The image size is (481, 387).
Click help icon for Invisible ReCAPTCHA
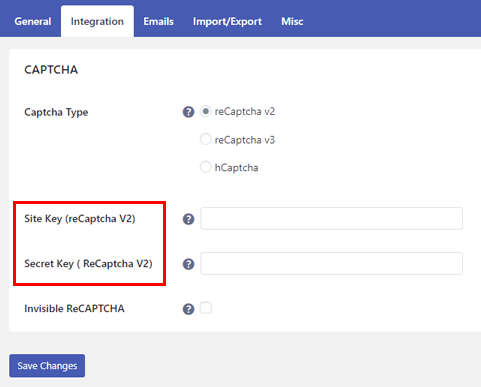click(188, 309)
